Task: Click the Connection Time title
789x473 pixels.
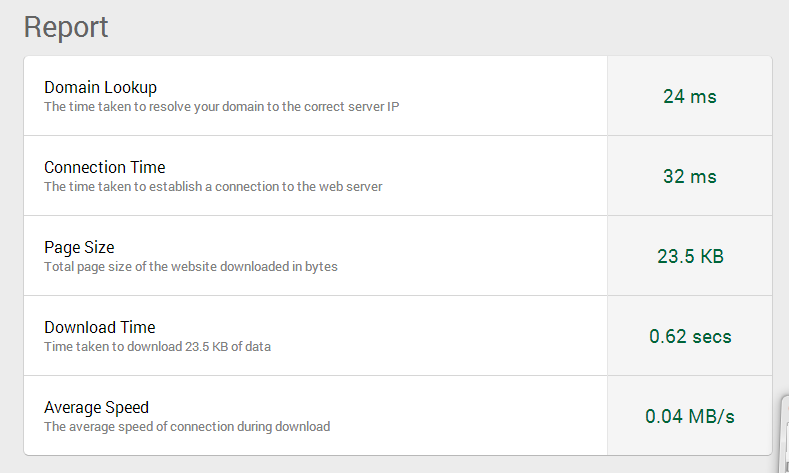Action: (105, 167)
